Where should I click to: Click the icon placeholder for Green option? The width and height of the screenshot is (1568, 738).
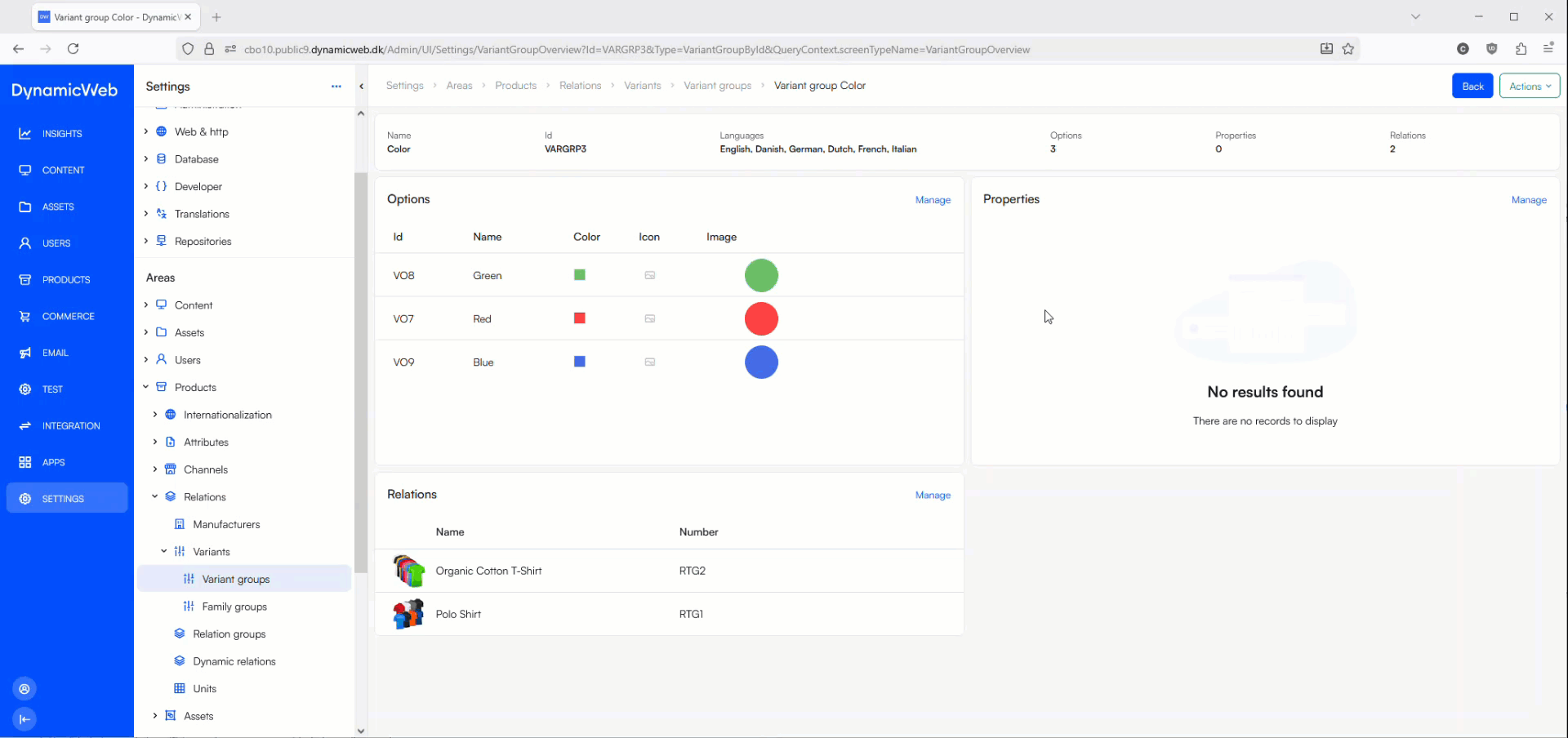tap(650, 276)
